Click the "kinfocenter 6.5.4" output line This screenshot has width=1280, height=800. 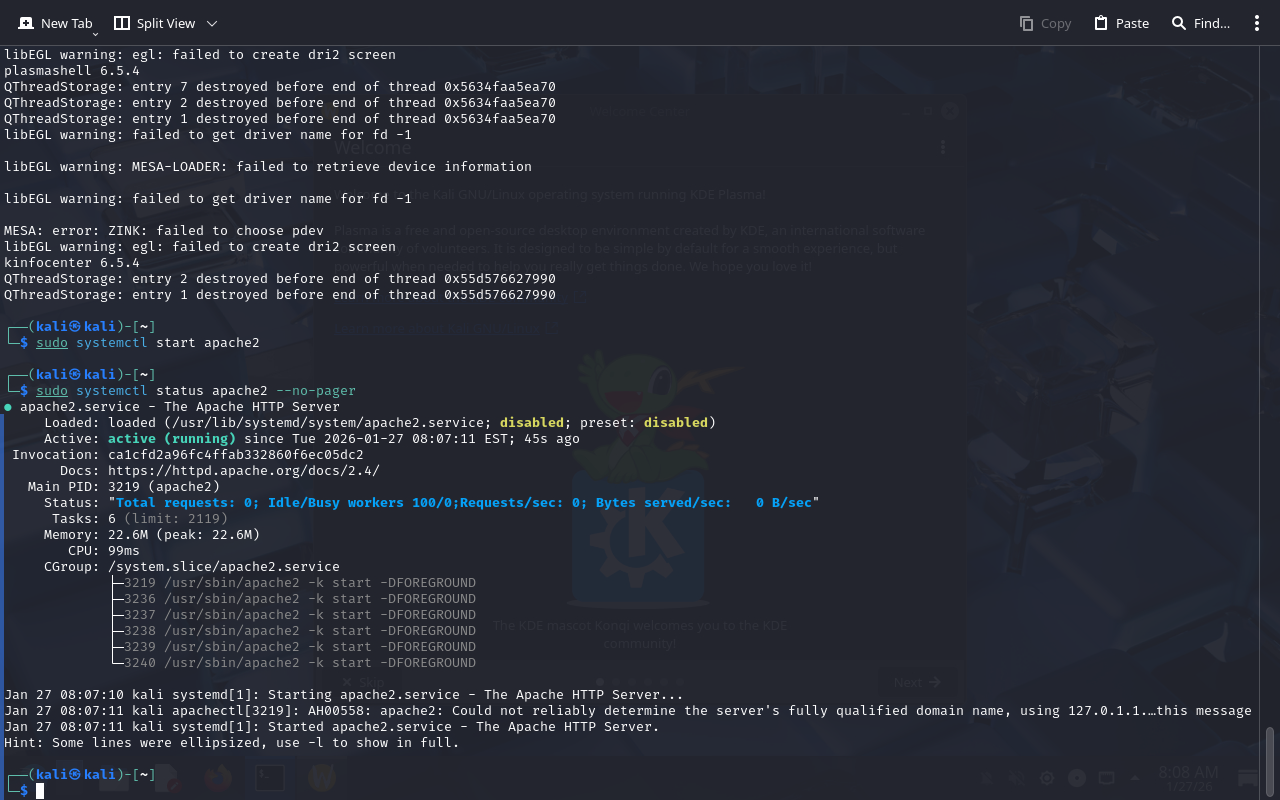[72, 263]
